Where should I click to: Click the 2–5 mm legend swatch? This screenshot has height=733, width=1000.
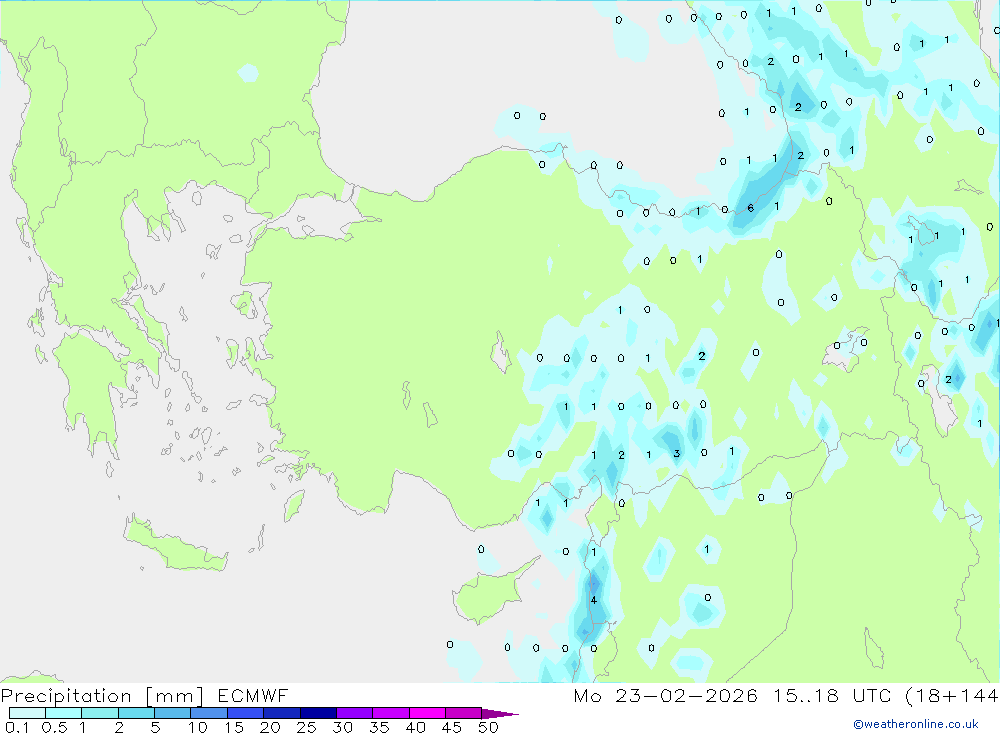(136, 713)
